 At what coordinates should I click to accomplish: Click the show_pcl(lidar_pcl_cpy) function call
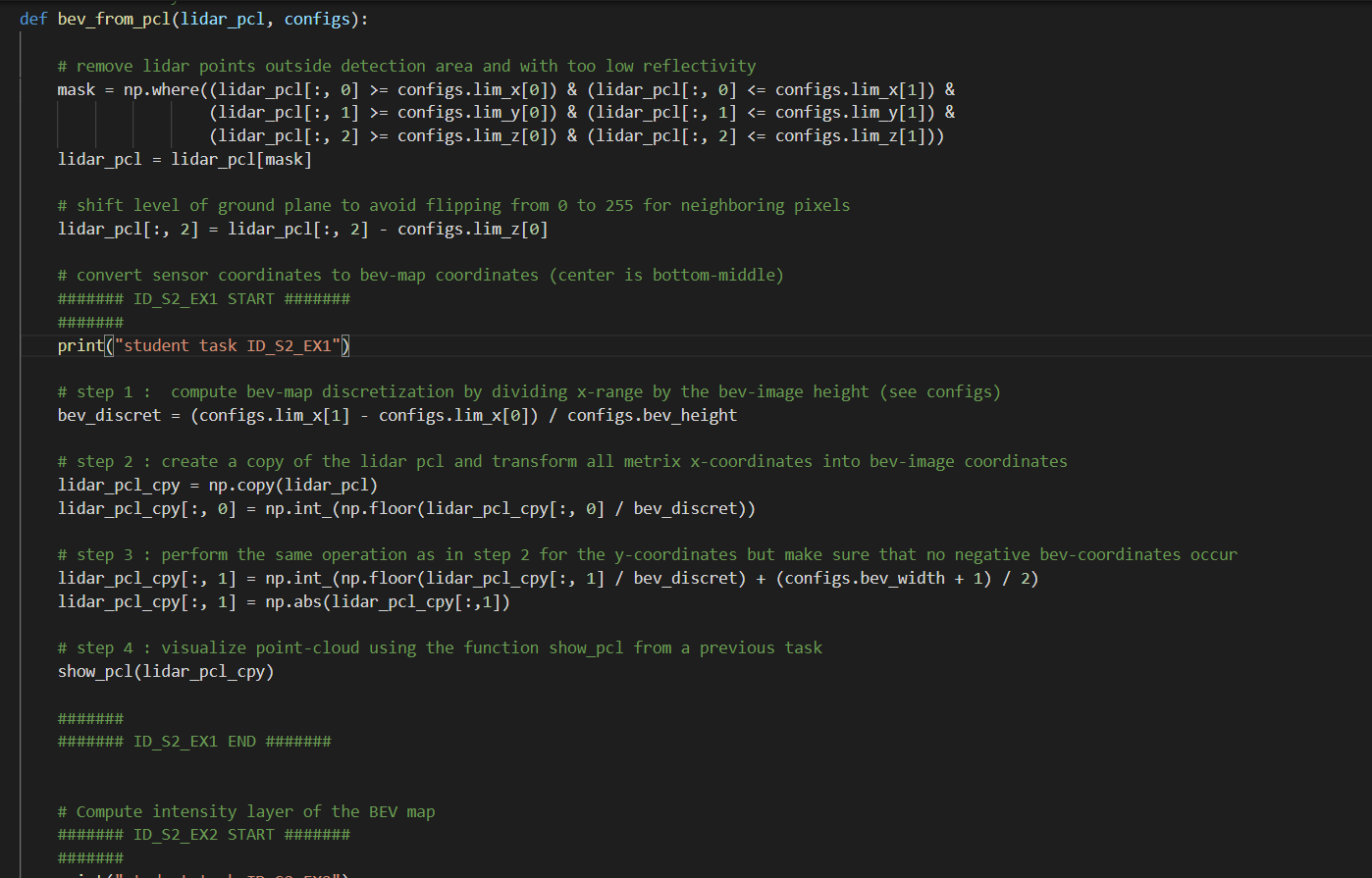(166, 672)
